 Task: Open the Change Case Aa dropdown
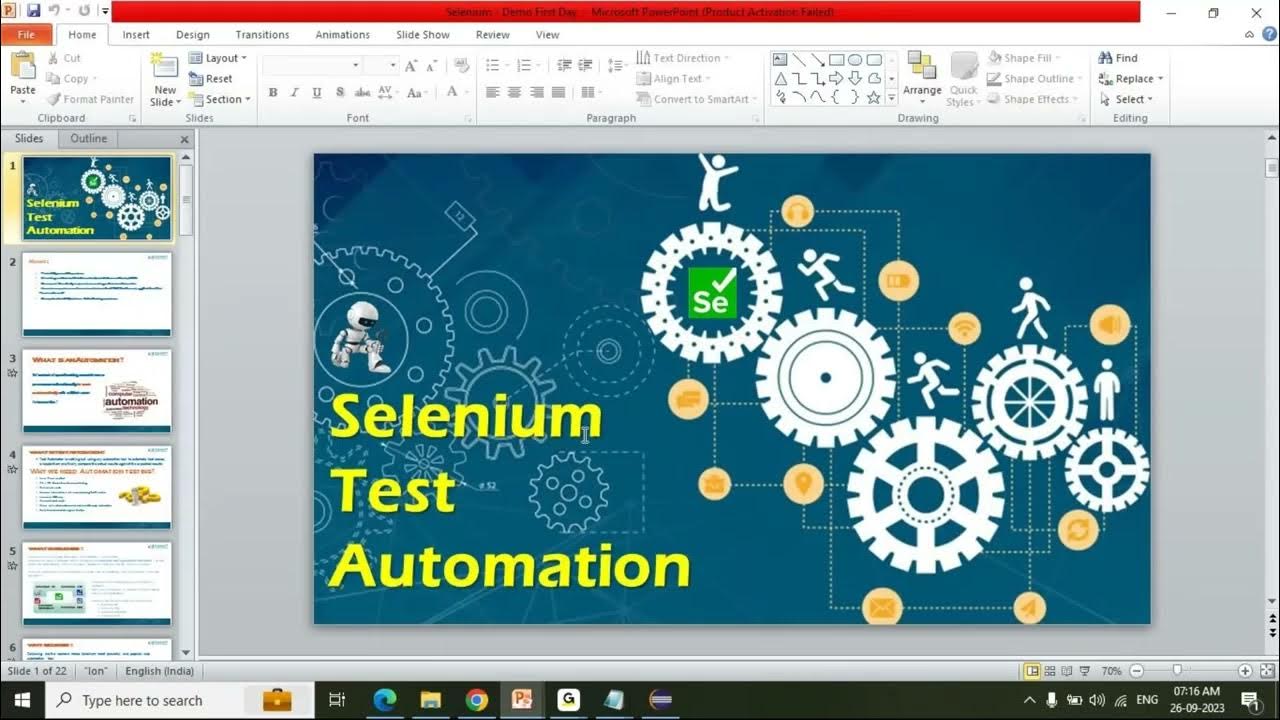coord(418,92)
